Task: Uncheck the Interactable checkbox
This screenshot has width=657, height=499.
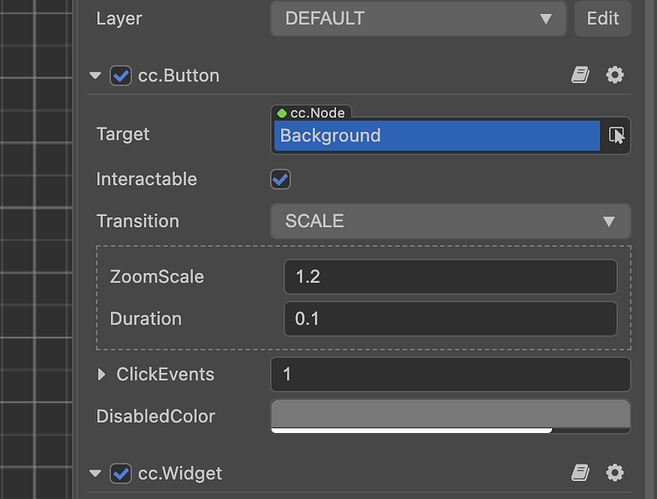Action: point(281,179)
